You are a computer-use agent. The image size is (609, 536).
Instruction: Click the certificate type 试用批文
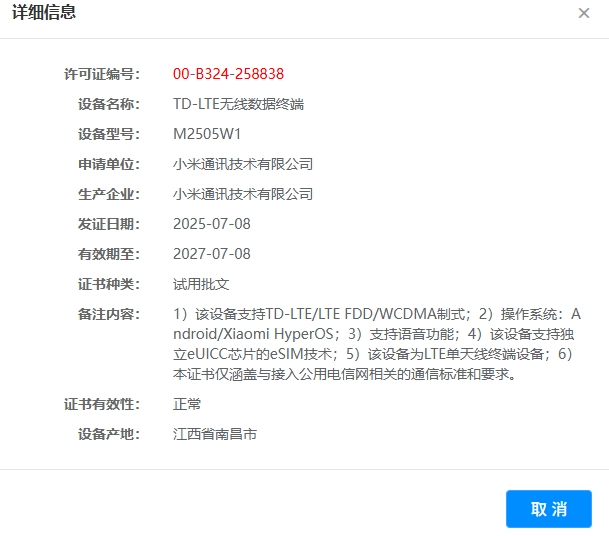[201, 284]
